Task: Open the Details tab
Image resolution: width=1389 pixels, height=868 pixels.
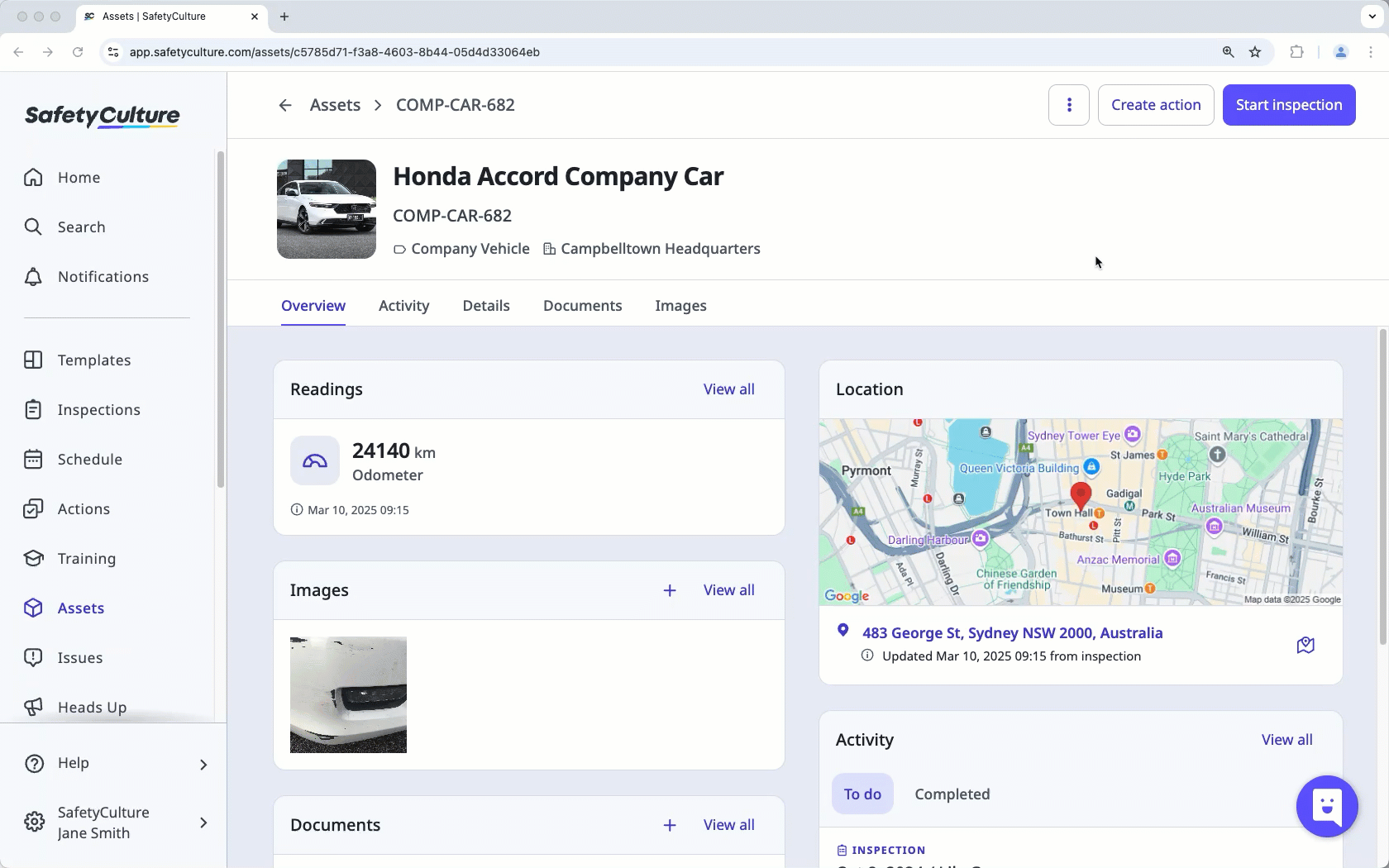Action: [486, 306]
